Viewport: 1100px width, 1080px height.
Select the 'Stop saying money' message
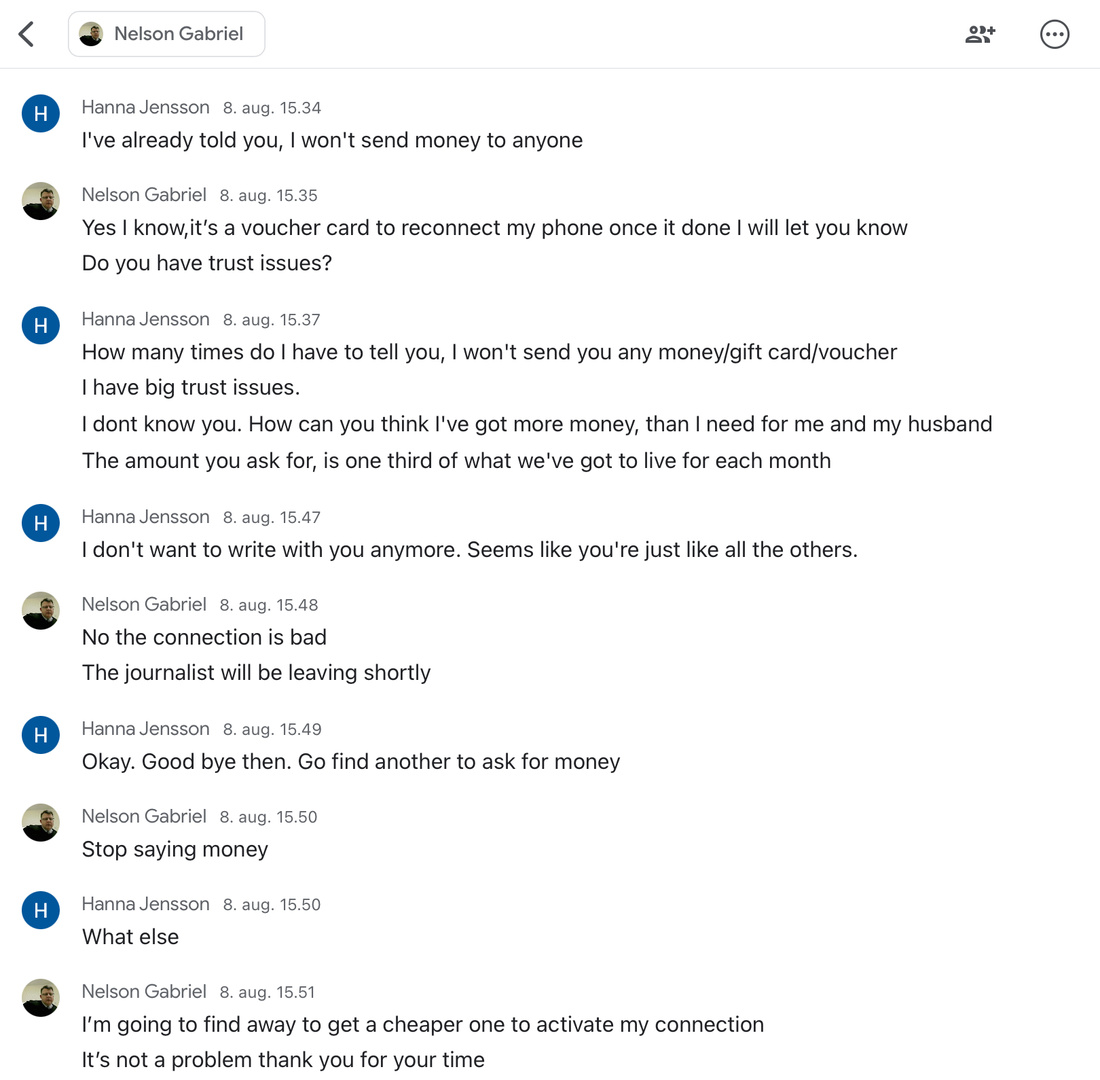(175, 849)
